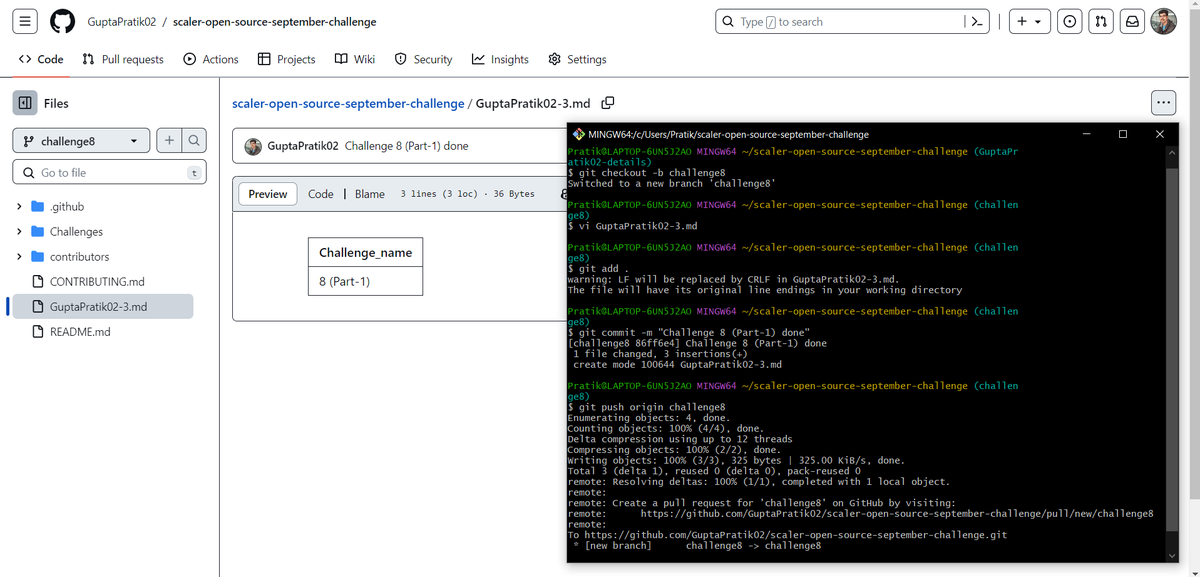1200x577 pixels.
Task: Minimize the MINGW64 terminal window
Action: coord(1086,134)
